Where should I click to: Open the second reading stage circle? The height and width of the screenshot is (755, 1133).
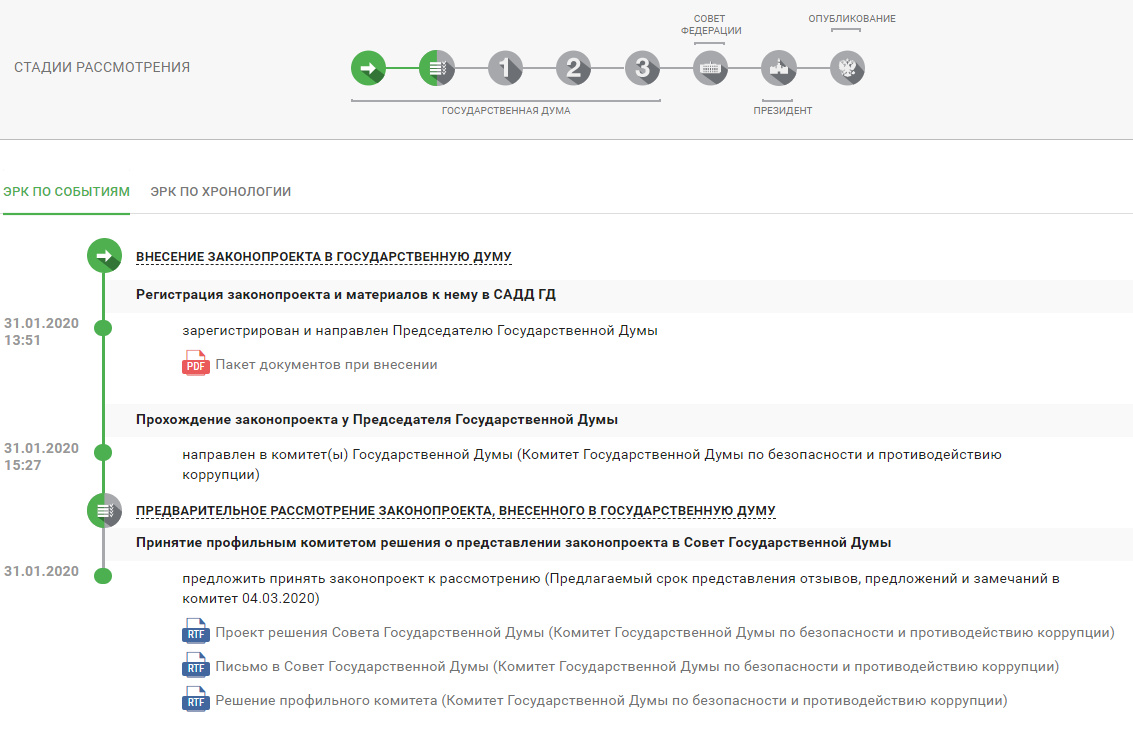tap(573, 68)
